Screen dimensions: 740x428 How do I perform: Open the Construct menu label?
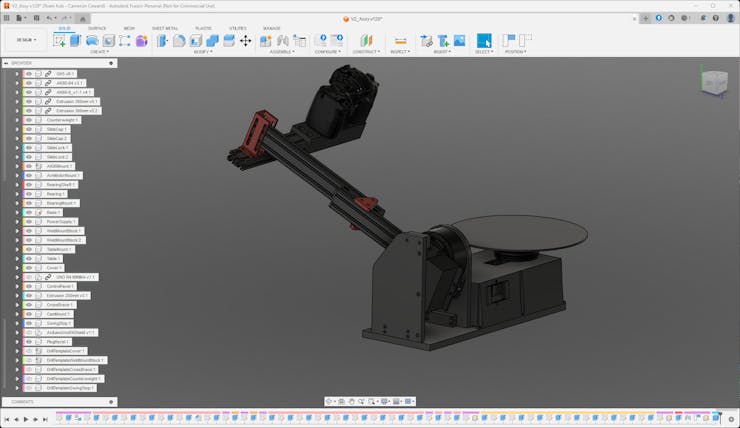[365, 51]
